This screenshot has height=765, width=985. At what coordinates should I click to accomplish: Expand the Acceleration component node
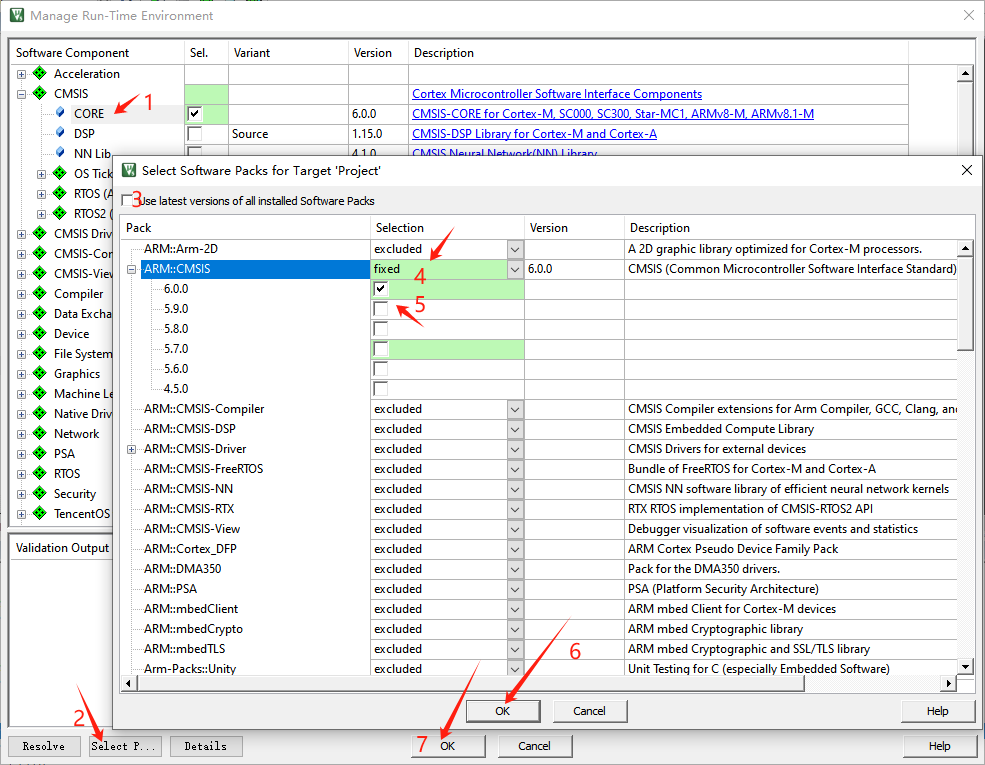tap(21, 74)
